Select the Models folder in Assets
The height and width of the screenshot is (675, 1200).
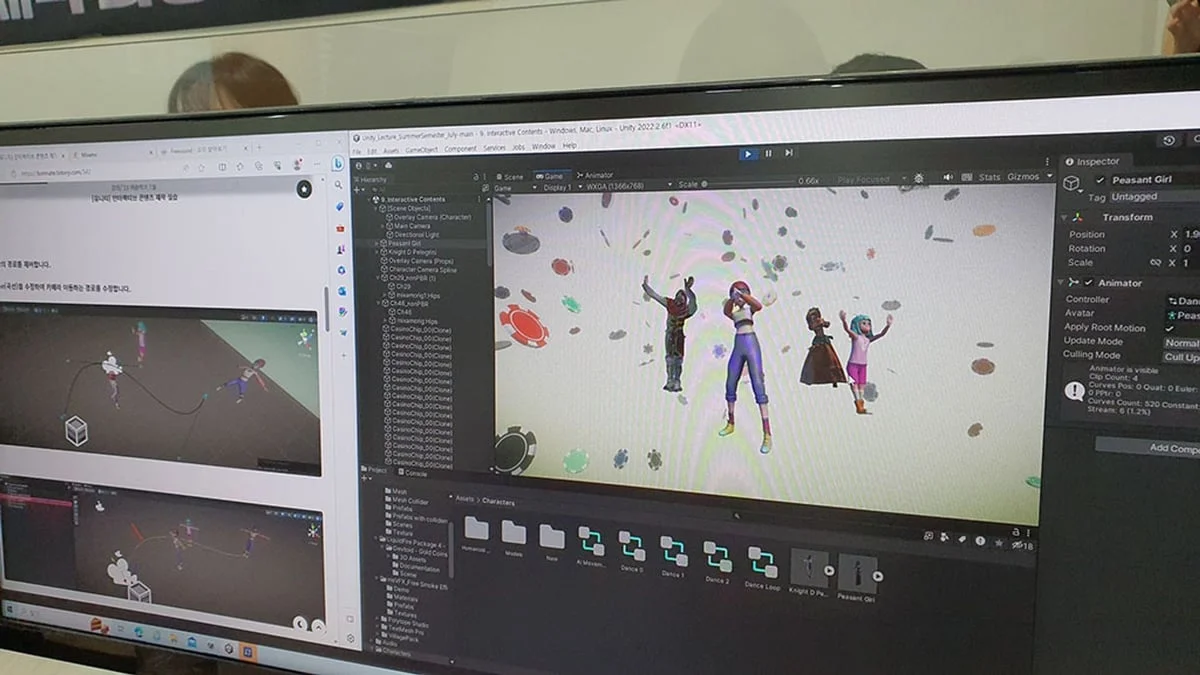[x=514, y=538]
